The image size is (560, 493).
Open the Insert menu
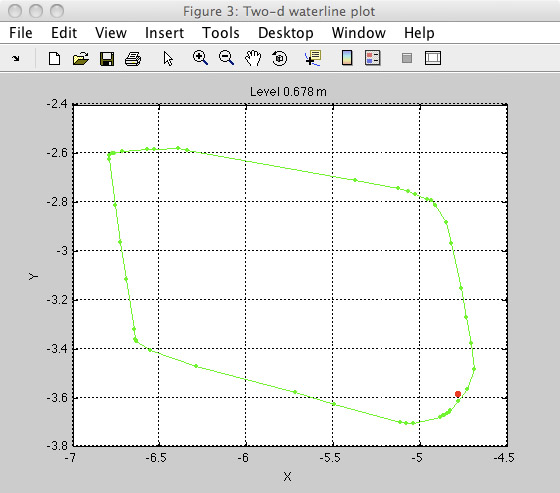[x=164, y=33]
